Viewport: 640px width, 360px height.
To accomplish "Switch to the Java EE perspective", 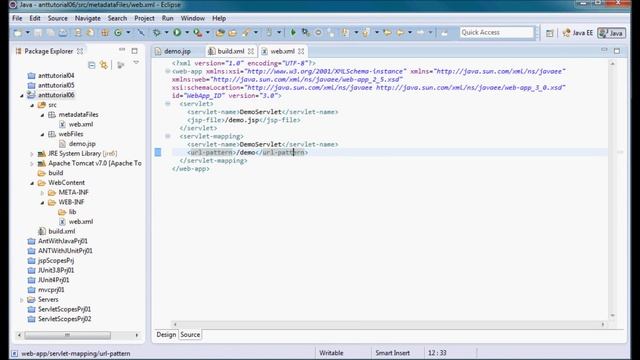I will pos(578,33).
